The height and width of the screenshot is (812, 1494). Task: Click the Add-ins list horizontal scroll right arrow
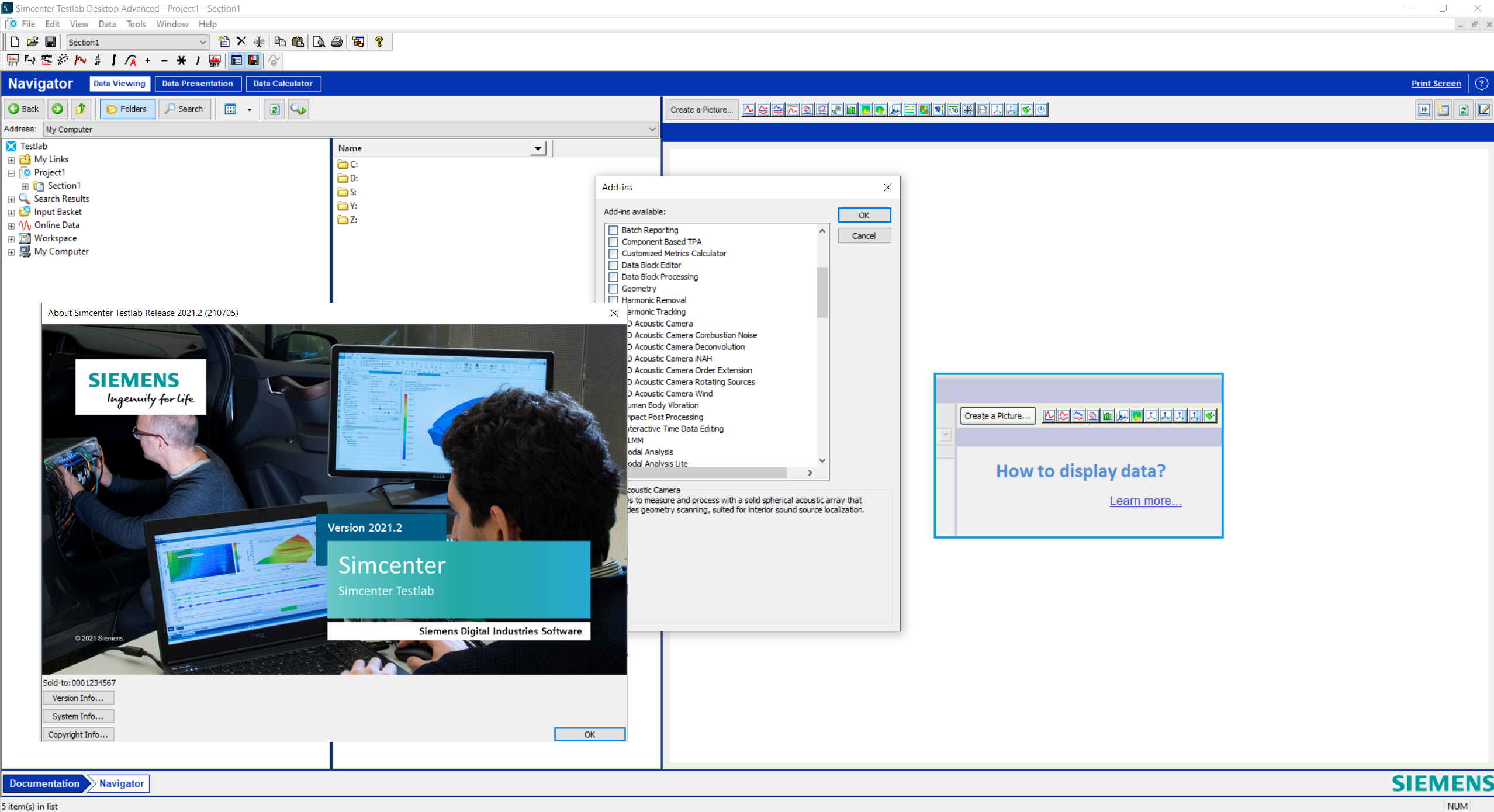810,473
